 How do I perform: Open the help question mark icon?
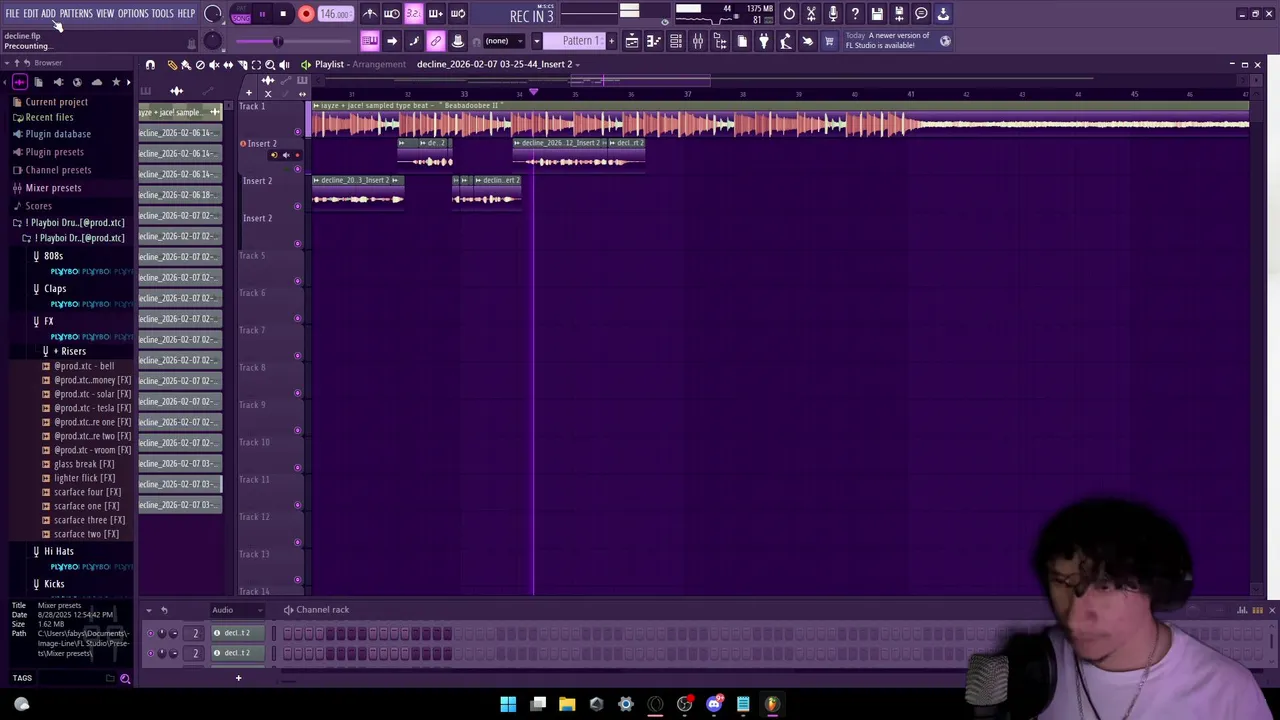click(855, 14)
